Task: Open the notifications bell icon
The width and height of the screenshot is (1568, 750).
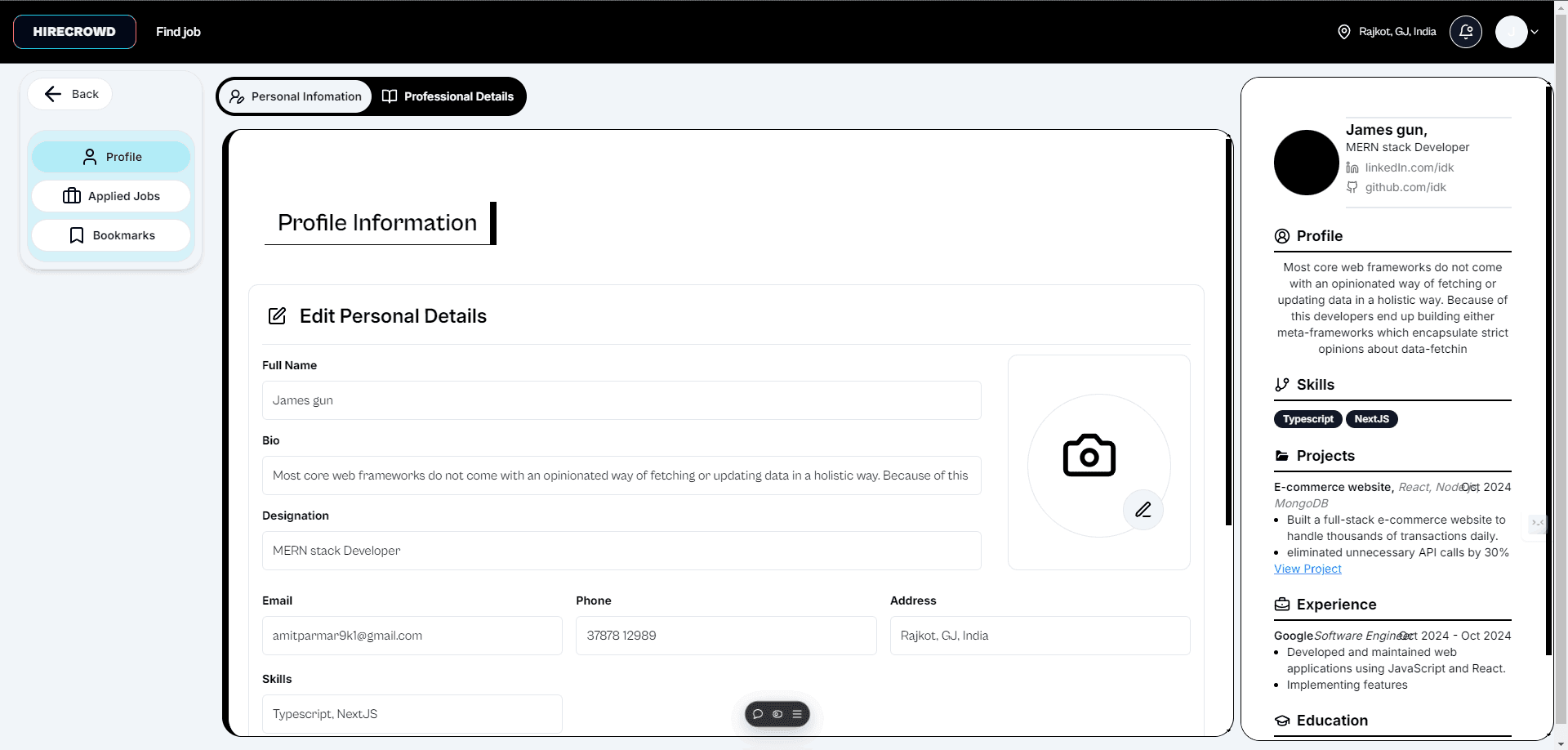Action: point(1465,32)
